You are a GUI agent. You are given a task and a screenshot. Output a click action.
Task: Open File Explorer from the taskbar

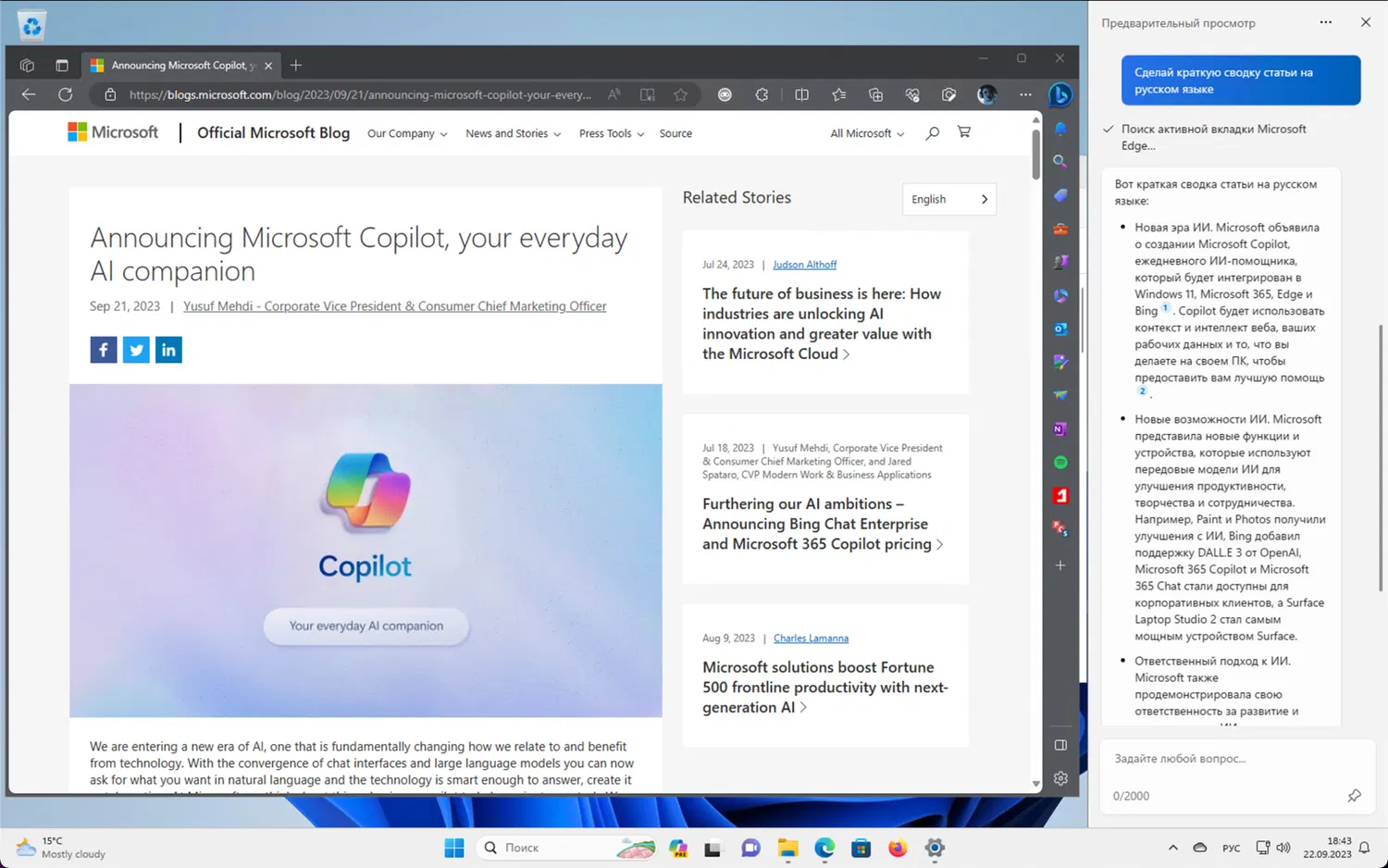(x=787, y=848)
